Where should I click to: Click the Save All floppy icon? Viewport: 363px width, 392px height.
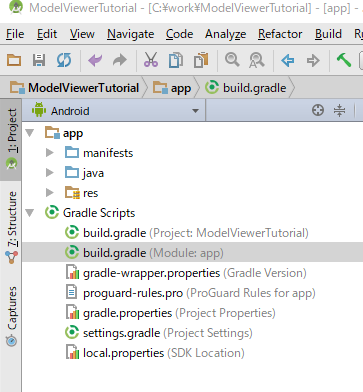(x=39, y=60)
